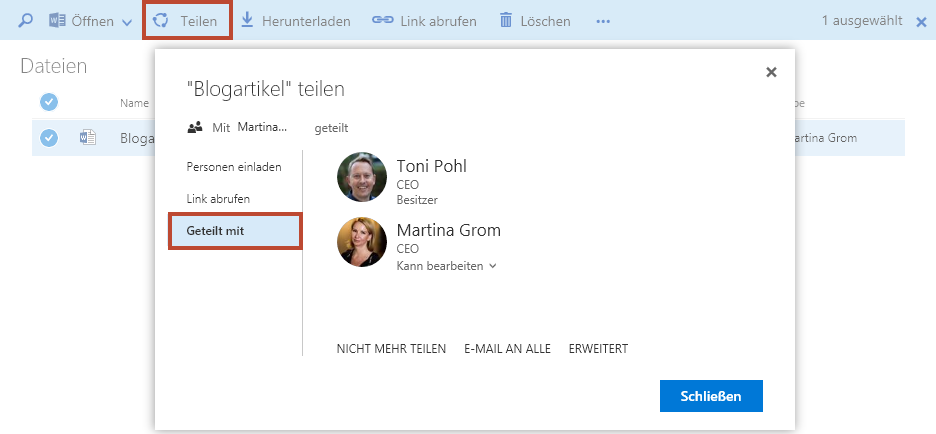Toggle the select-all checkmark in header
Image resolution: width=936 pixels, height=434 pixels.
pos(48,102)
